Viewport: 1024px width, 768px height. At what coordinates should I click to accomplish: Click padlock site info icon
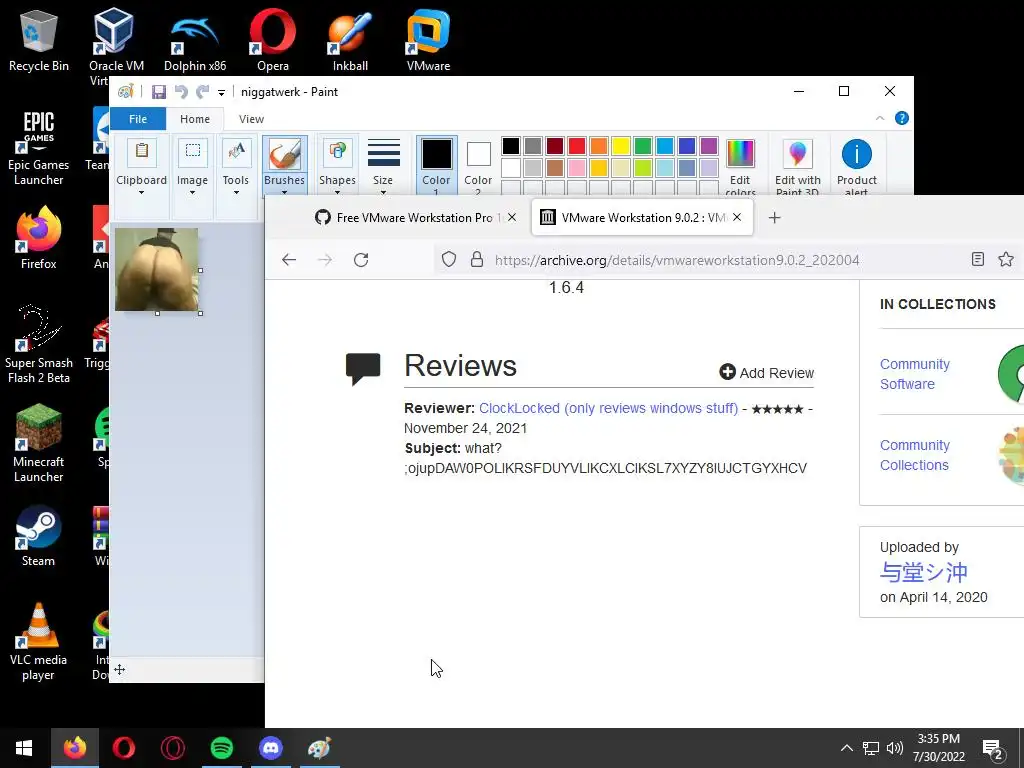[x=477, y=259]
